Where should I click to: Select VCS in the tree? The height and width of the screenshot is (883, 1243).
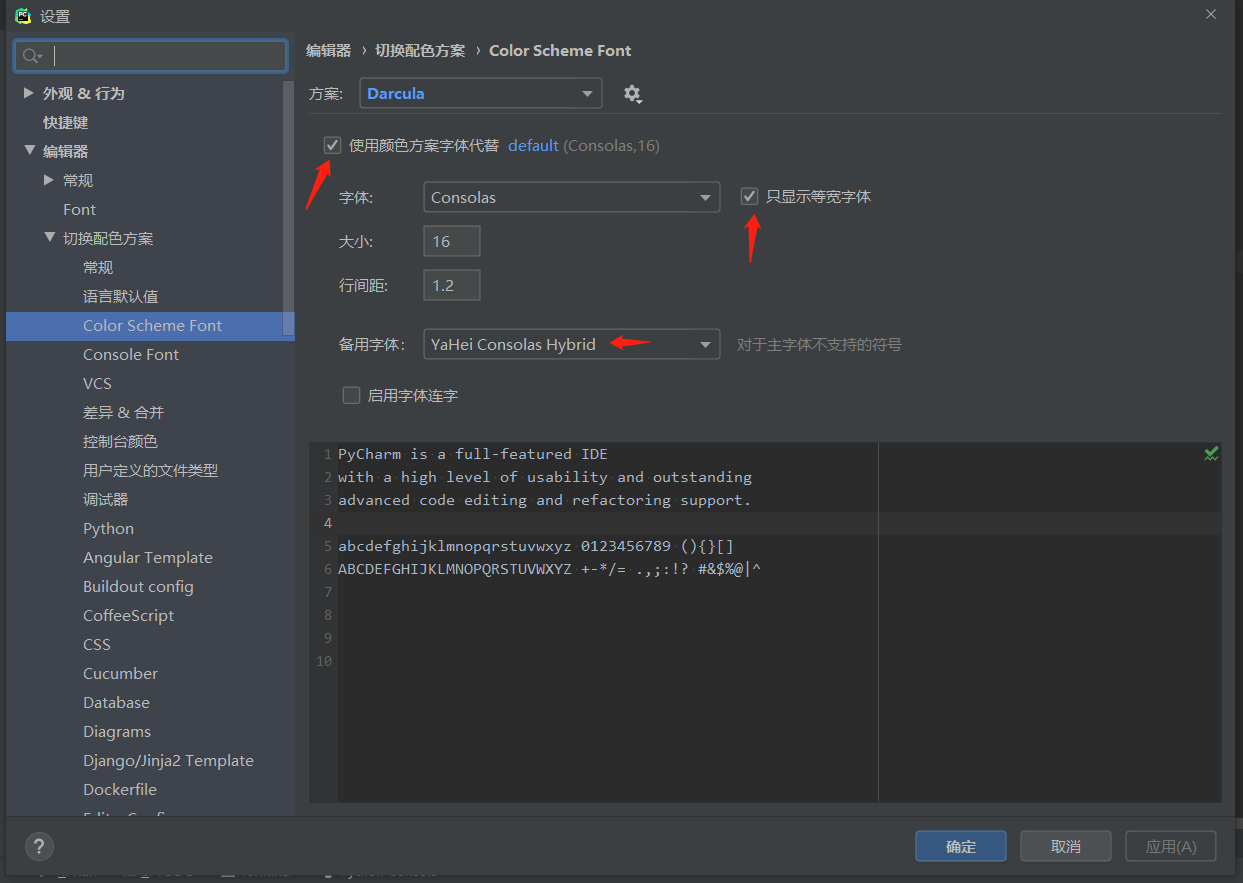tap(97, 383)
